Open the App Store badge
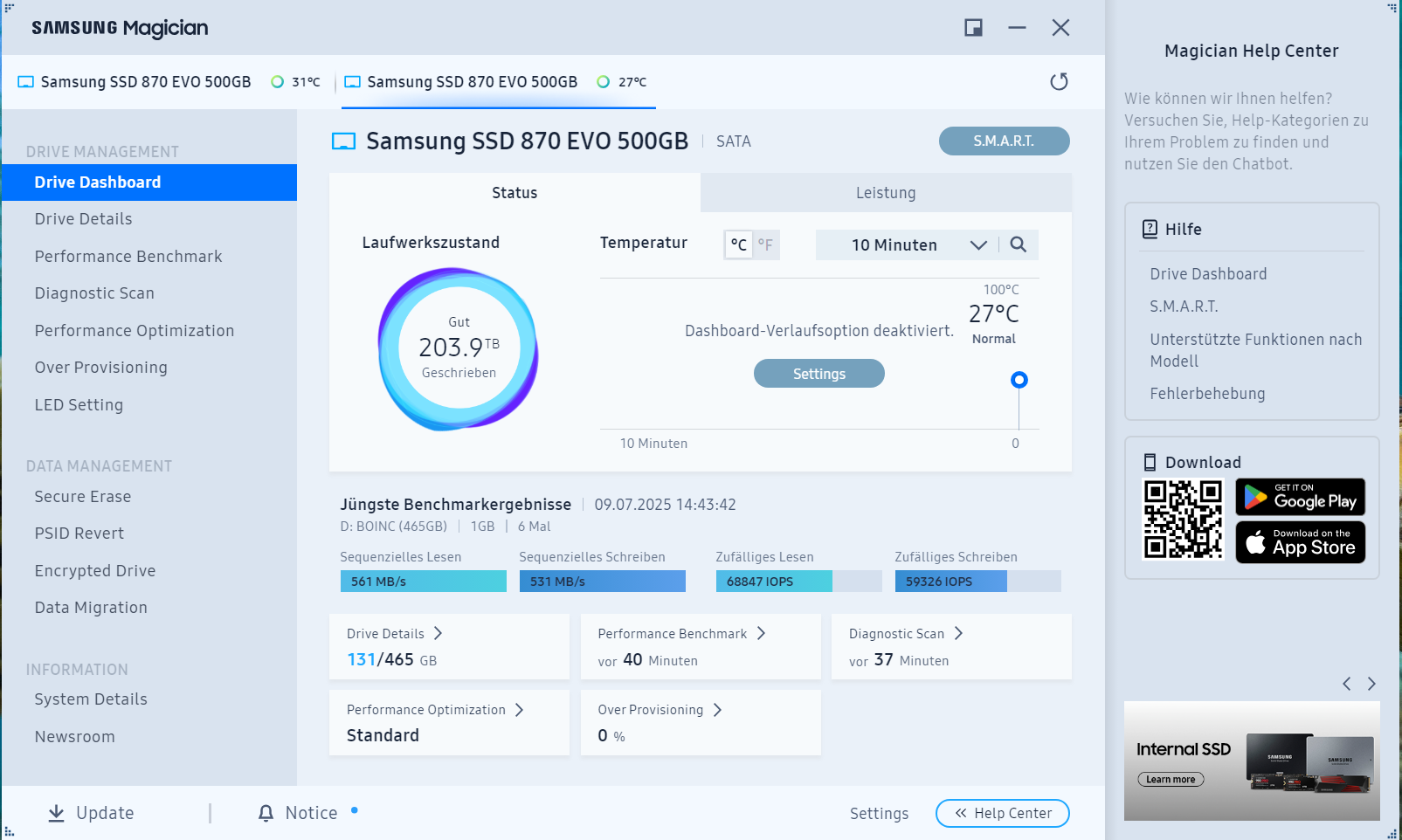Screen dimensions: 1402x840 (x=1301, y=542)
